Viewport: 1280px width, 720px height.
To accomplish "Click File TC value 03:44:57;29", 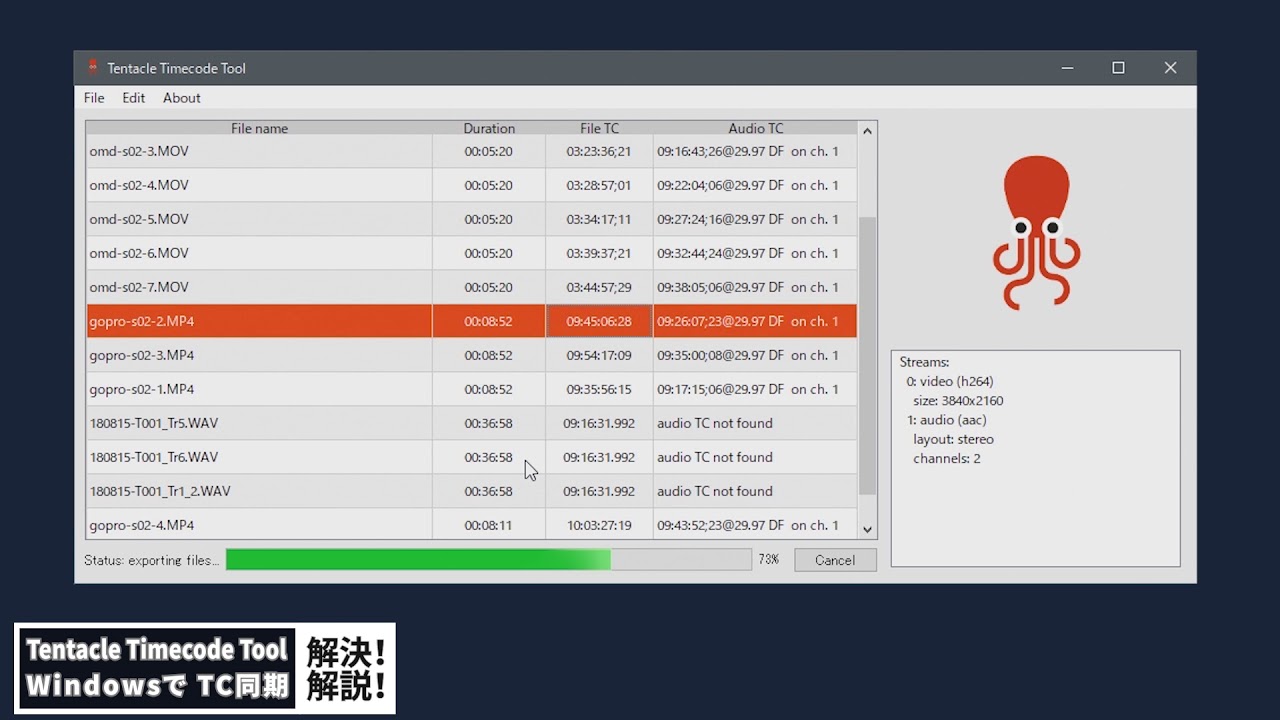I will (599, 287).
